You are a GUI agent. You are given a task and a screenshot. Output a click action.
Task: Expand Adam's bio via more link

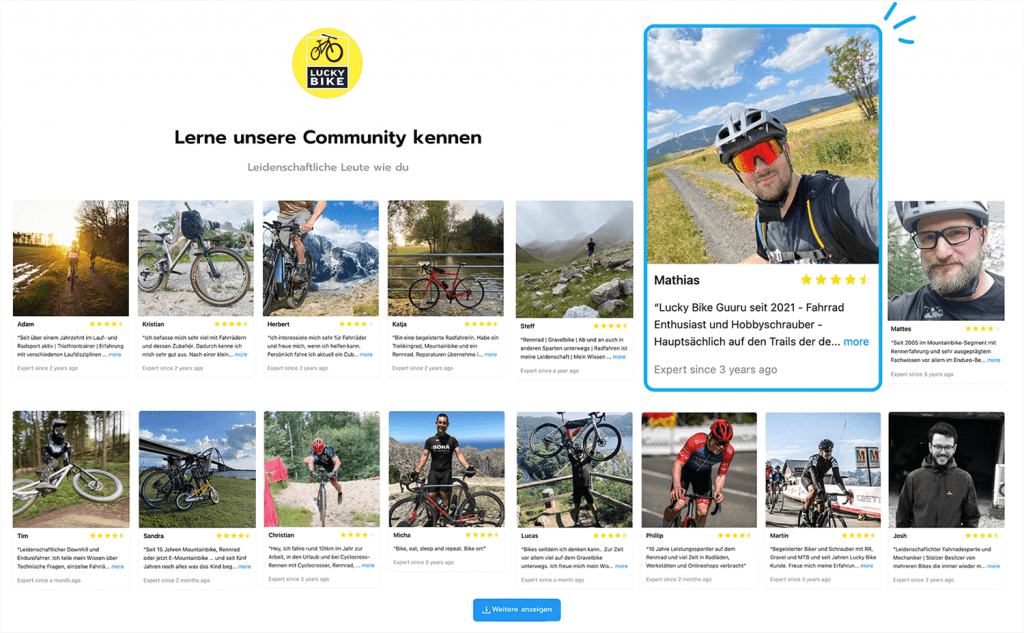click(x=115, y=355)
